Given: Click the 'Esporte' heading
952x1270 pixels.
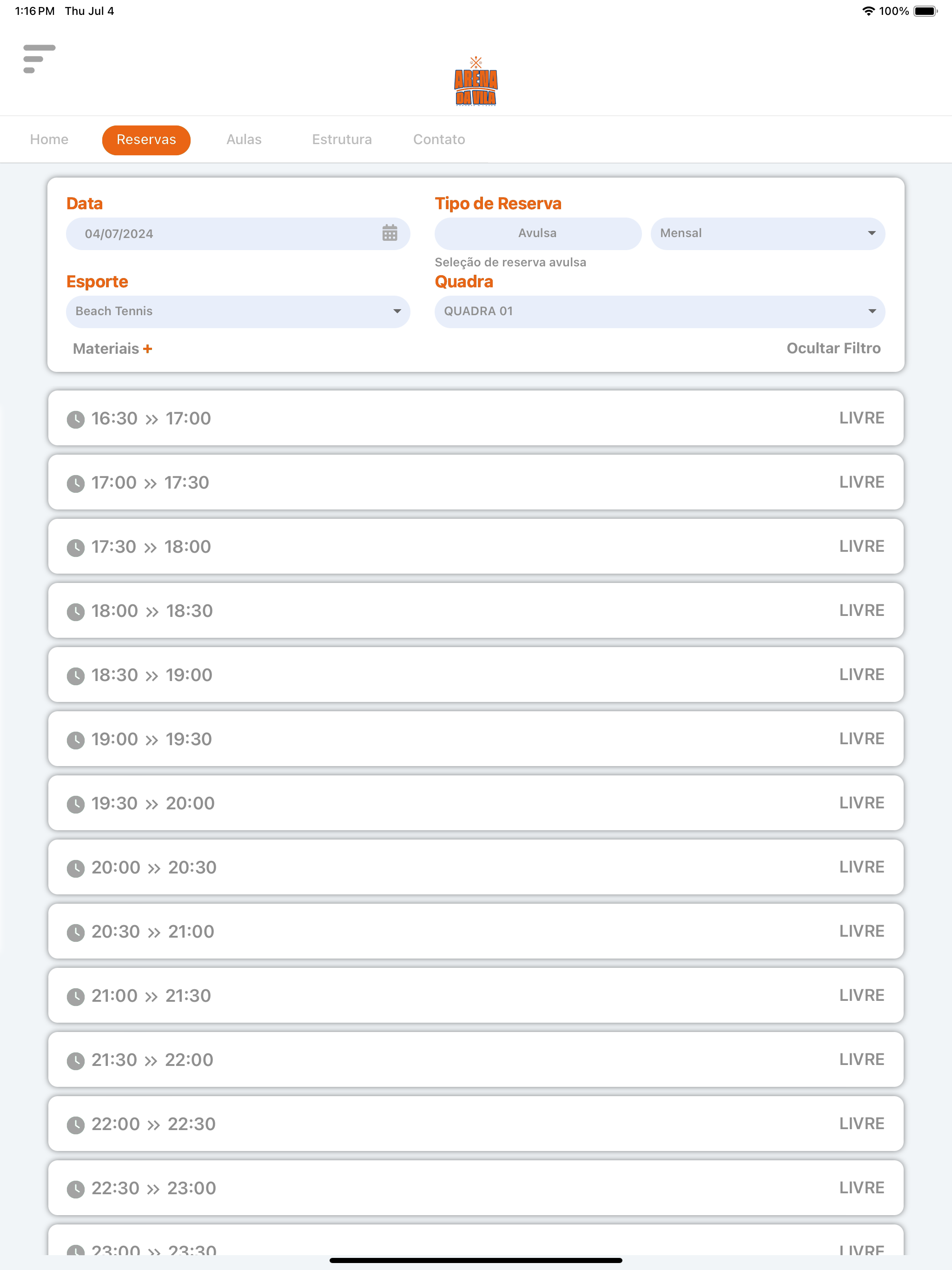Looking at the screenshot, I should click(x=97, y=281).
